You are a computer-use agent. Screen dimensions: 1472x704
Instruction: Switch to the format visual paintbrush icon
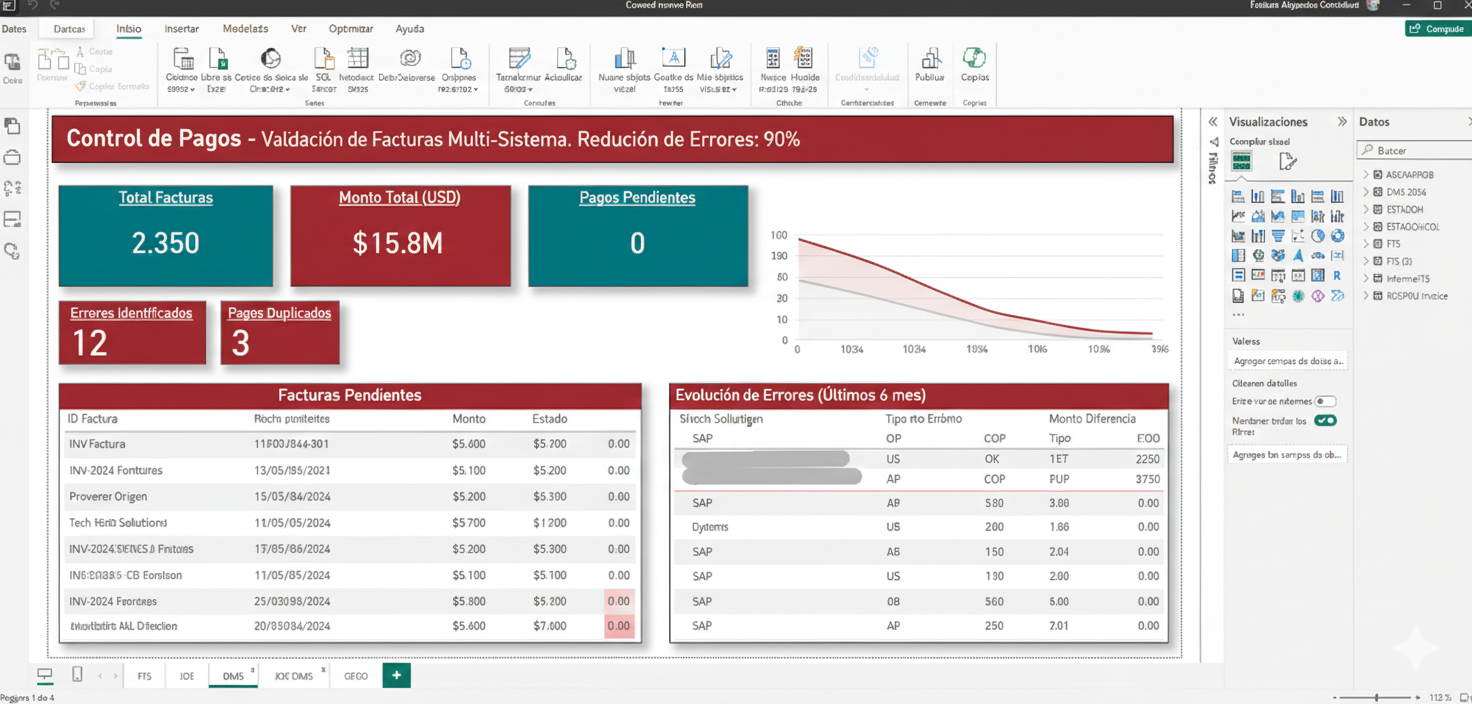[x=1287, y=162]
